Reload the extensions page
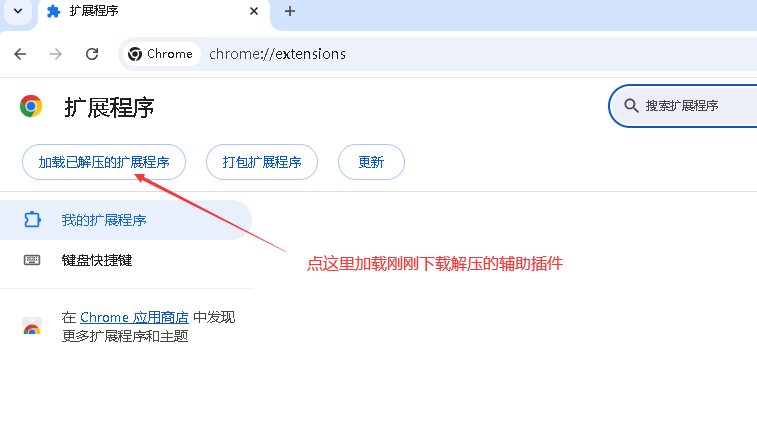 click(x=92, y=54)
